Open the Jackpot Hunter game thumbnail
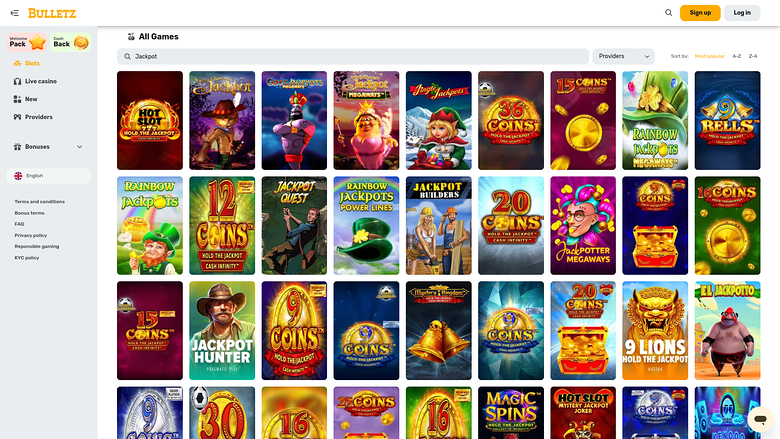The width and height of the screenshot is (780, 439). coord(222,331)
